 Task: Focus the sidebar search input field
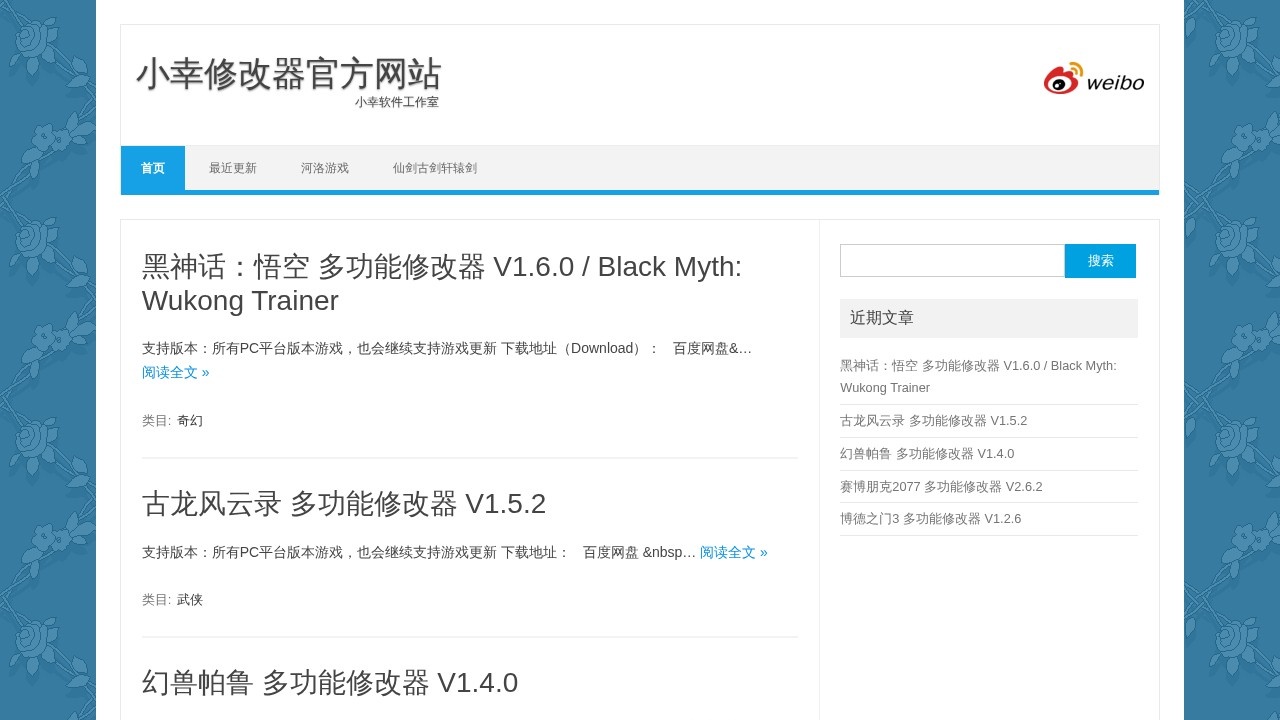point(952,261)
